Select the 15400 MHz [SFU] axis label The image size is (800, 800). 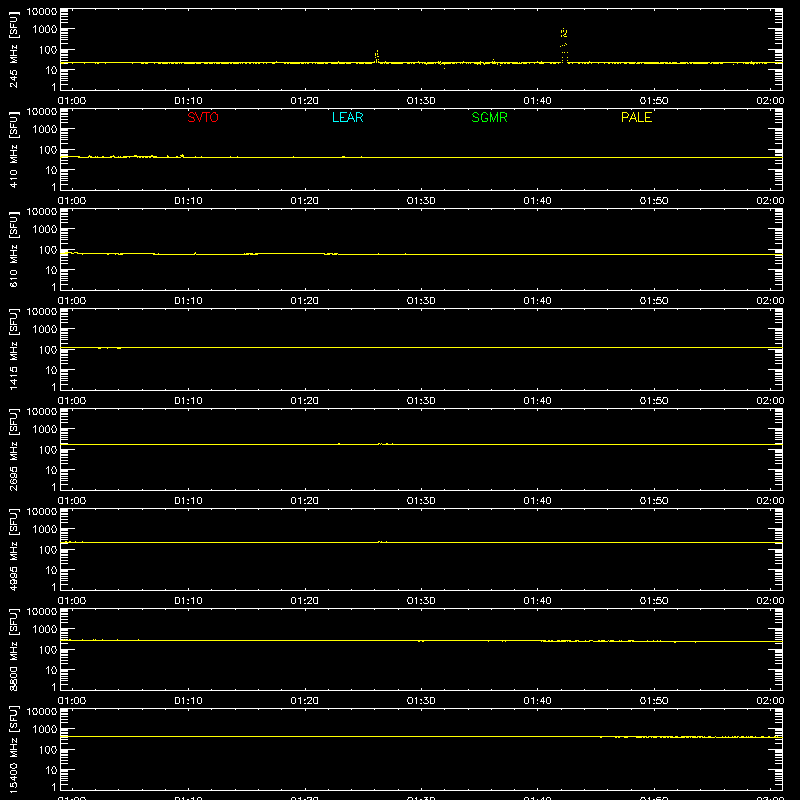point(13,749)
